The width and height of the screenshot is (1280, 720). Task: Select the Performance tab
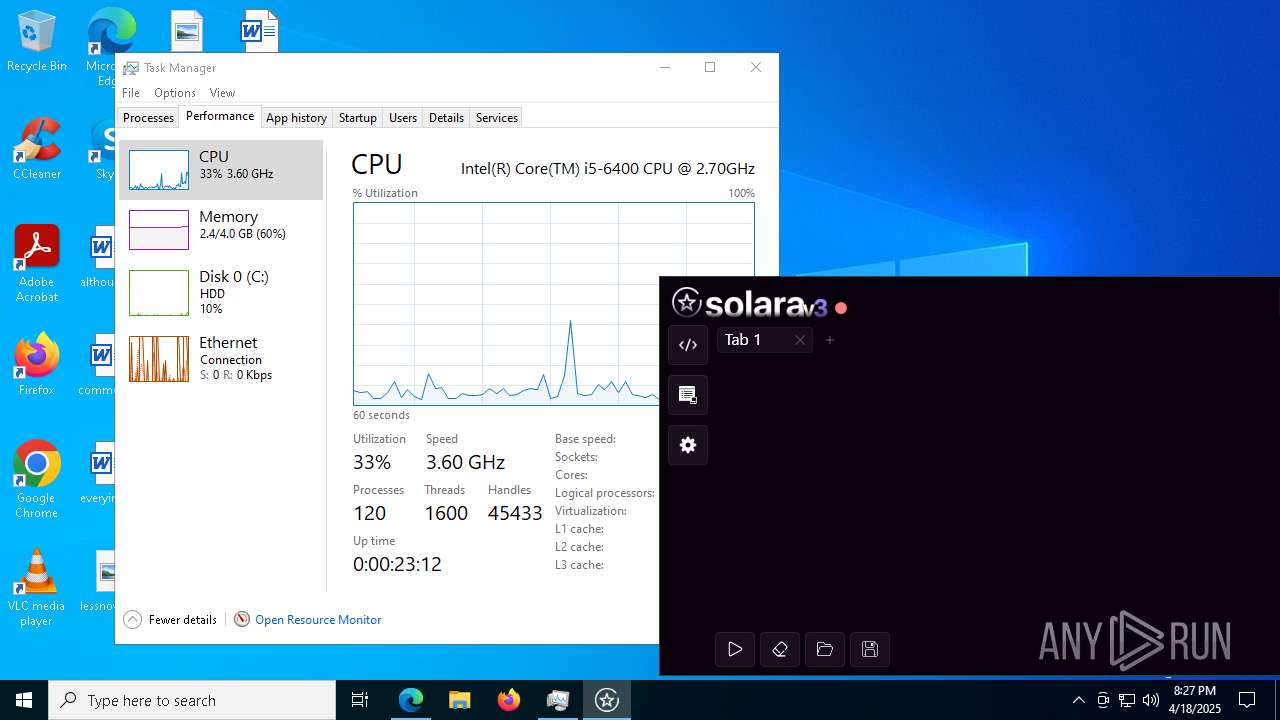tap(220, 116)
